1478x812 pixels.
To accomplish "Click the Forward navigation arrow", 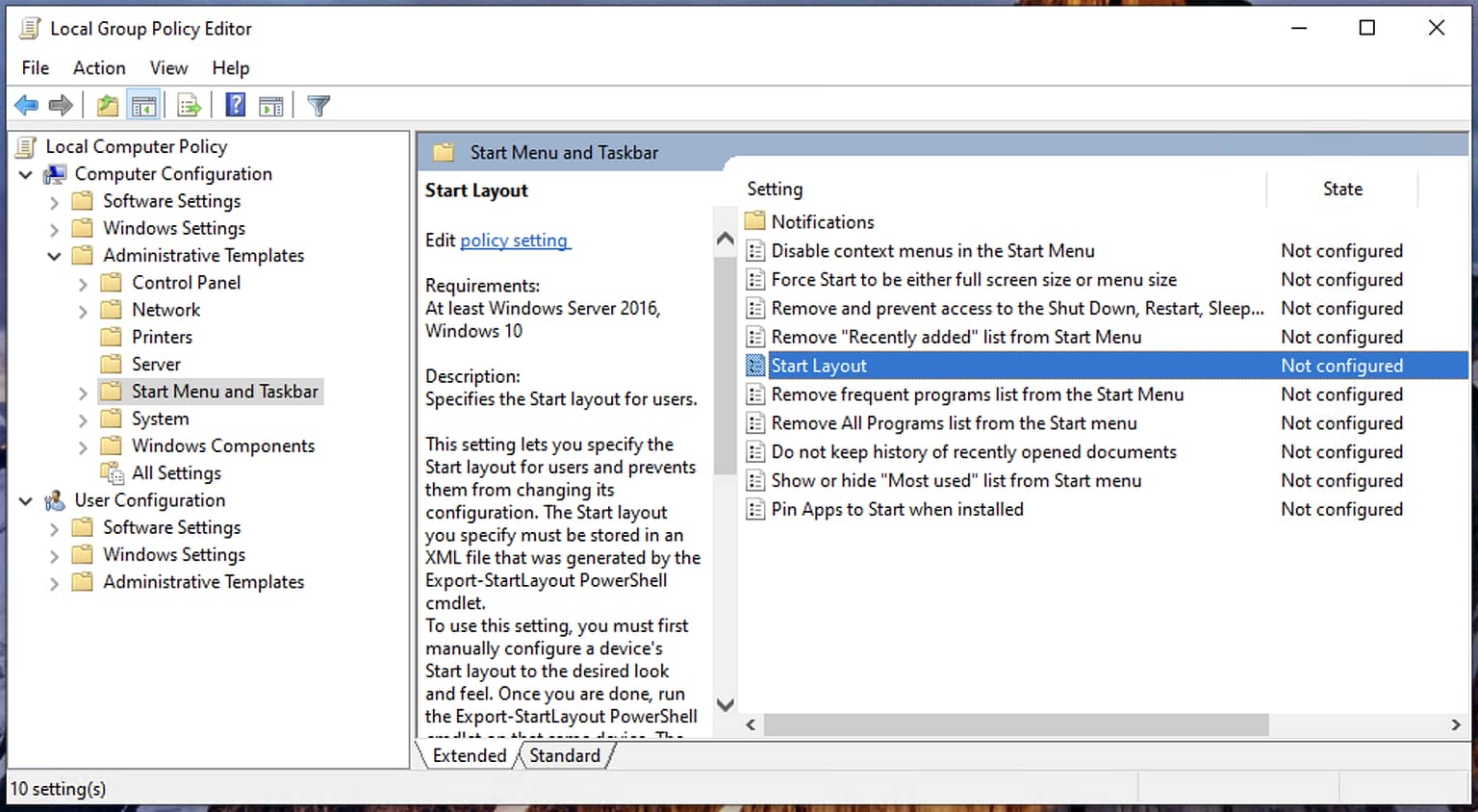I will (61, 104).
